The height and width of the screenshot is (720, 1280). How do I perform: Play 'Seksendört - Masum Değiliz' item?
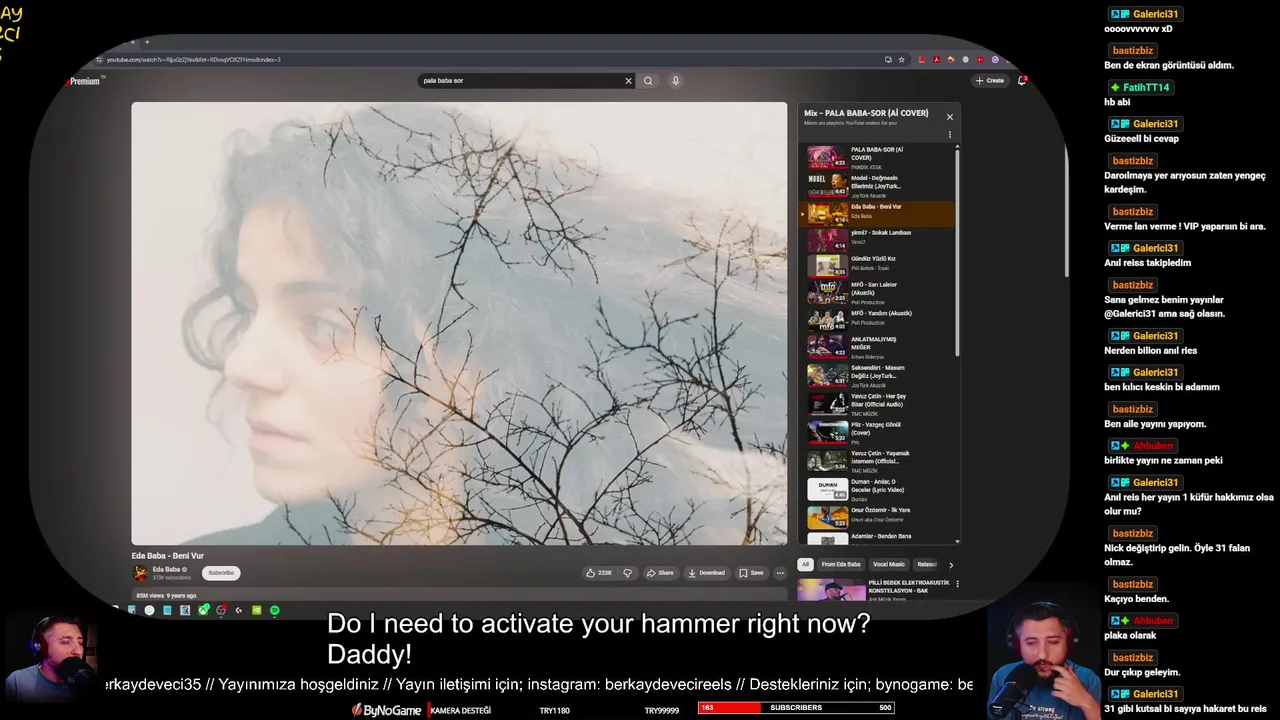(x=877, y=375)
